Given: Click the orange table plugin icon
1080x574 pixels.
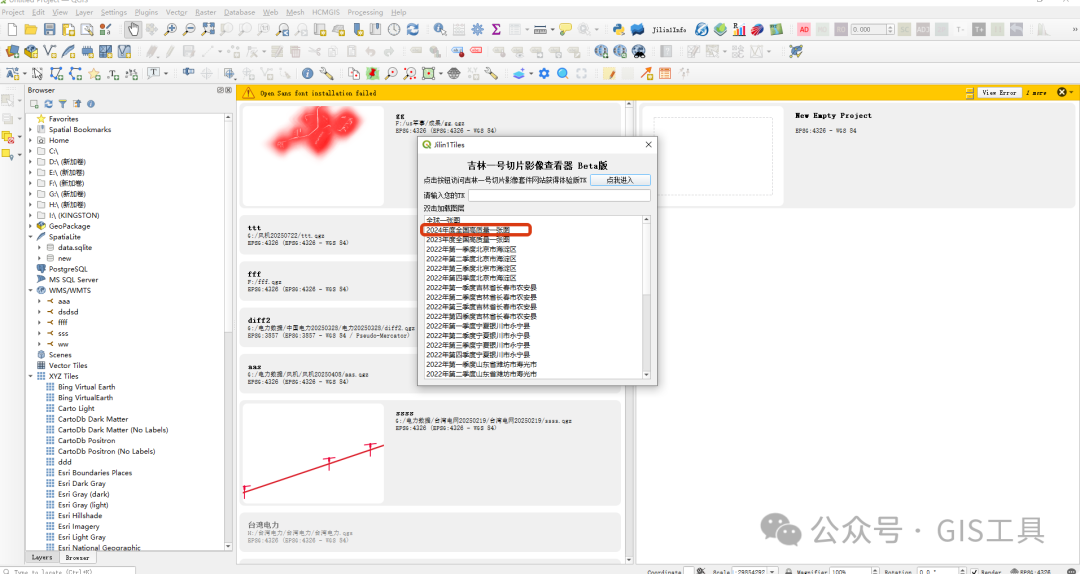Looking at the screenshot, I should (x=665, y=74).
